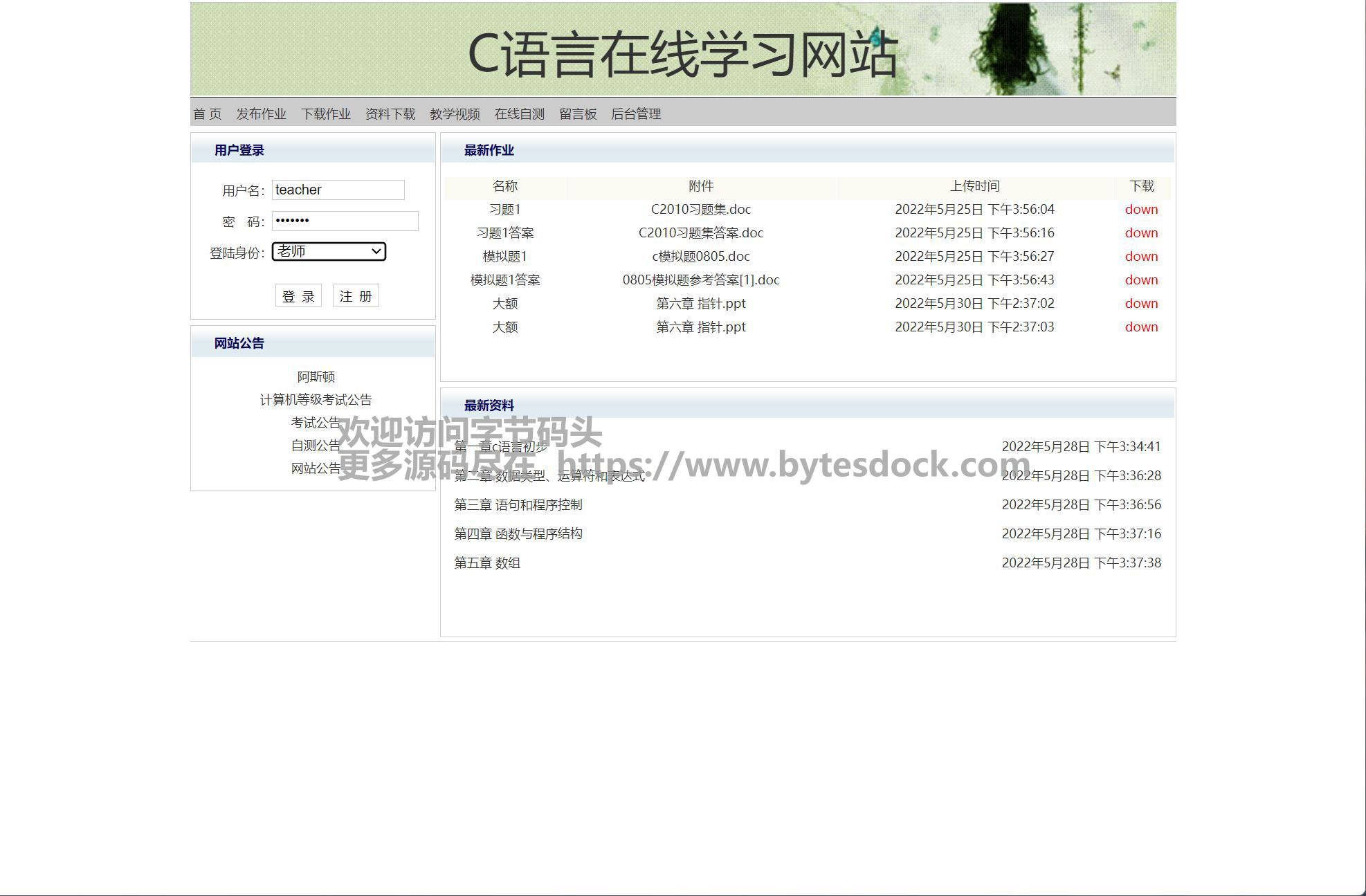This screenshot has width=1366, height=896.
Task: Open 第五章 数组 resource link
Action: [486, 563]
